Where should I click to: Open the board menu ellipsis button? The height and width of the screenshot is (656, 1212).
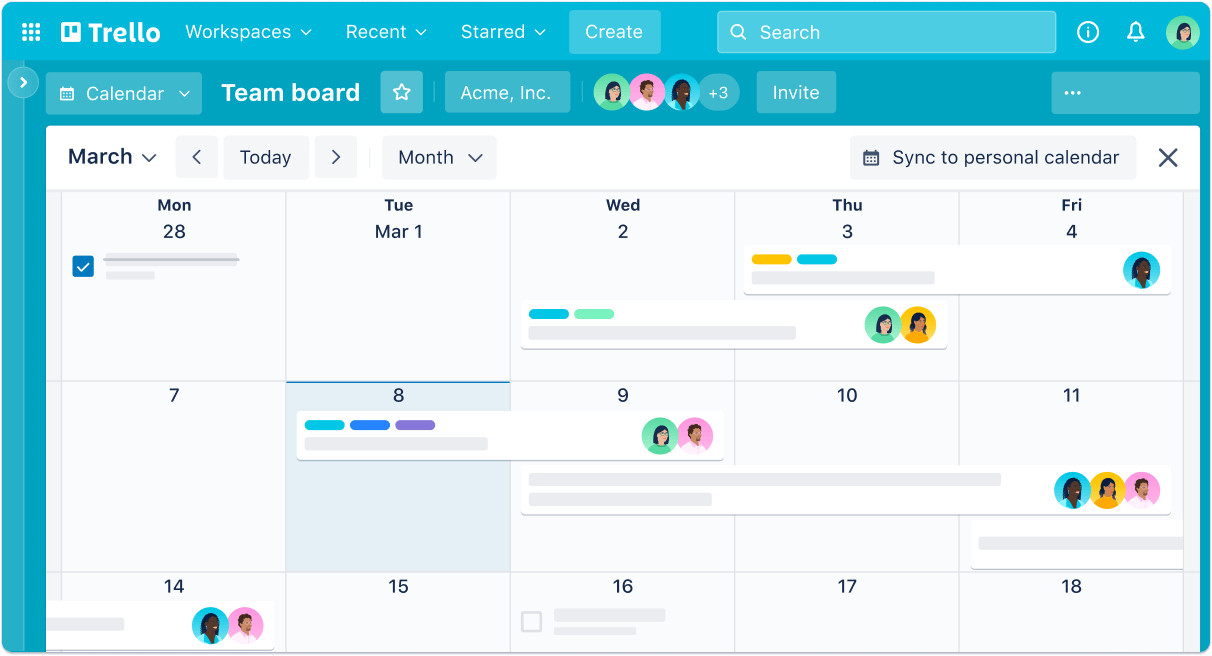coord(1073,93)
